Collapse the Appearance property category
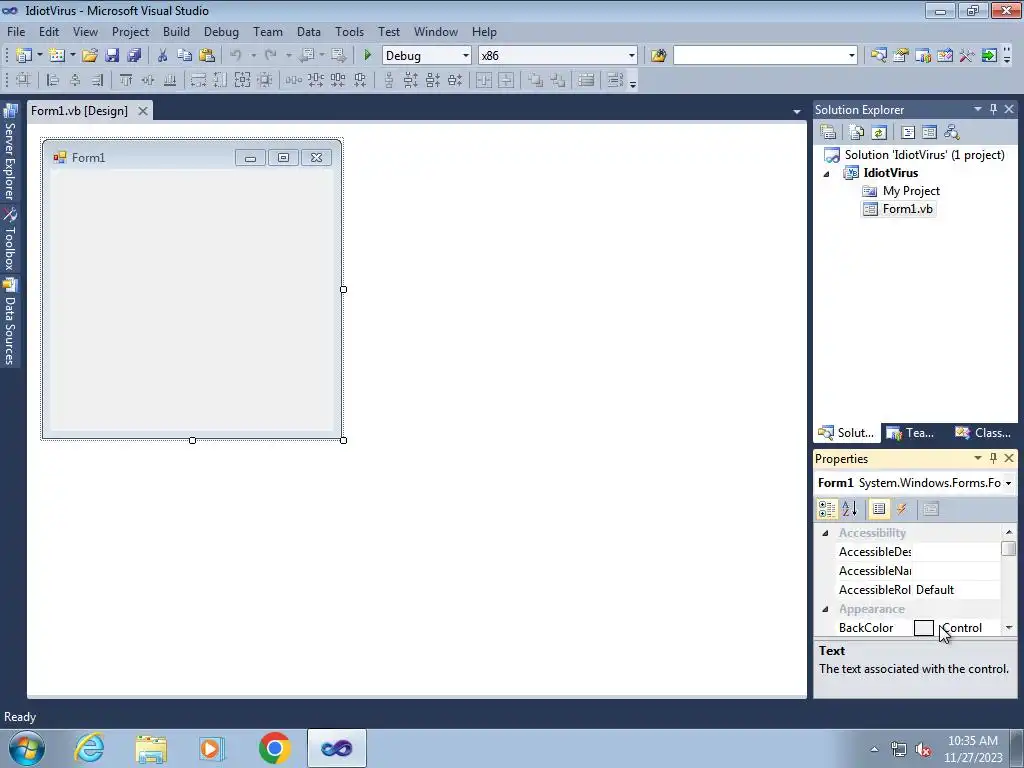 [825, 609]
